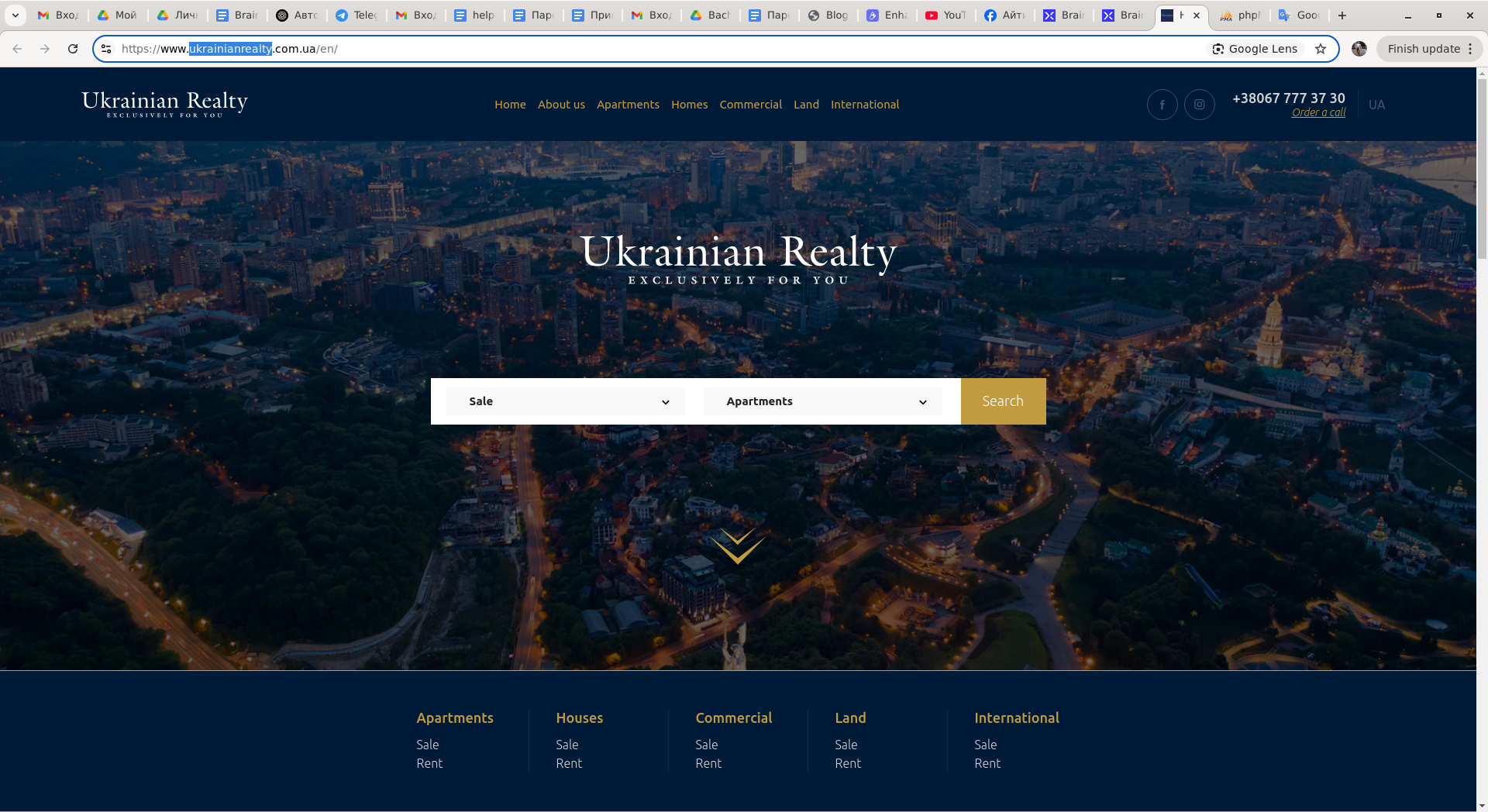Select Commercial in the navigation menu
Image resolution: width=1488 pixels, height=812 pixels.
(x=749, y=104)
